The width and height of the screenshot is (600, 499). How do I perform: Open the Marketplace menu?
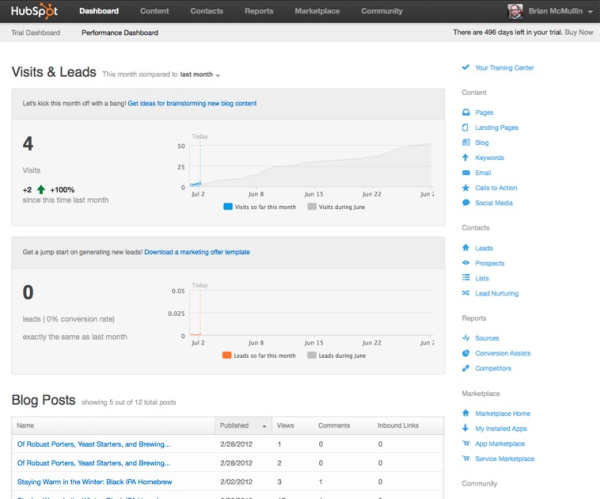(317, 11)
